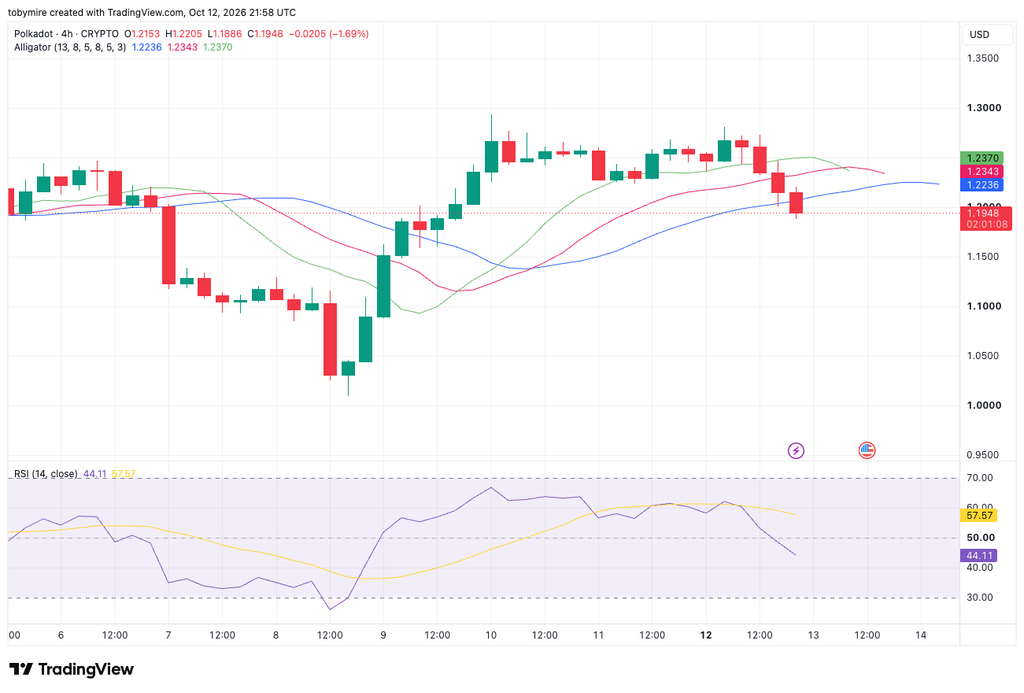1024x693 pixels.
Task: Click the purple lightning event icon
Action: click(x=795, y=450)
